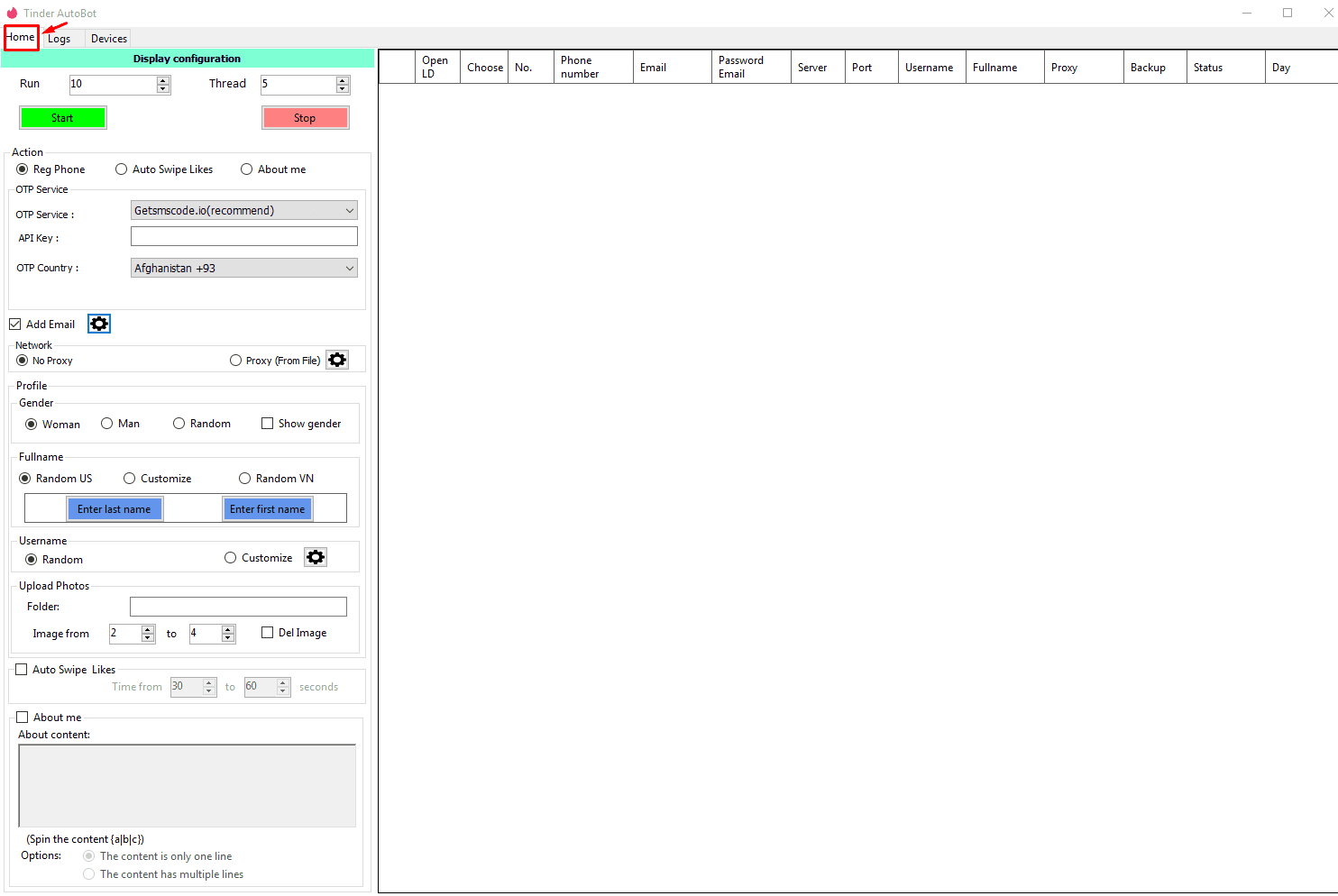Click the About content text area
The height and width of the screenshot is (896, 1338).
click(188, 785)
